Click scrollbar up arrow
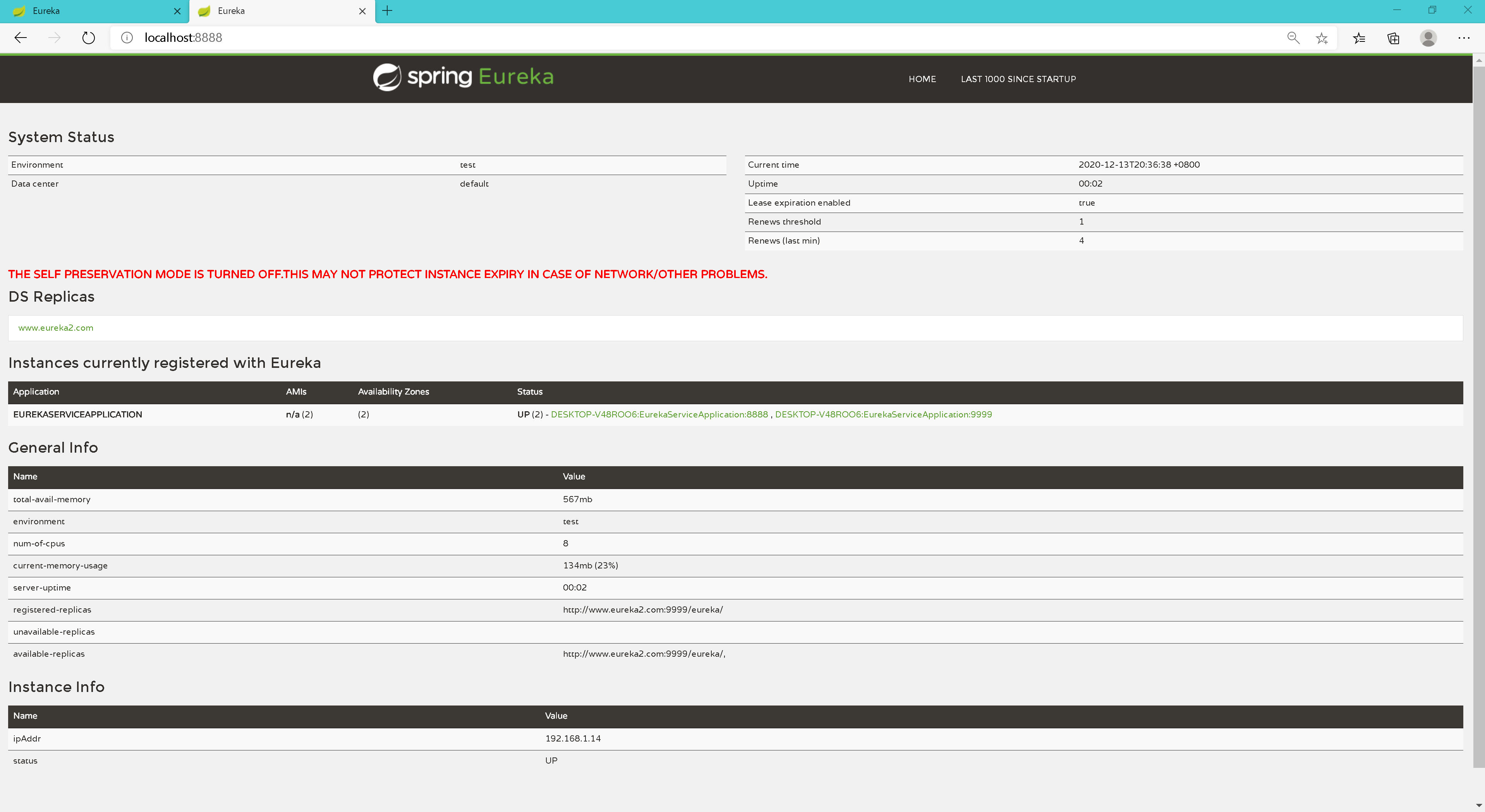Image resolution: width=1485 pixels, height=812 pixels. pos(1479,60)
